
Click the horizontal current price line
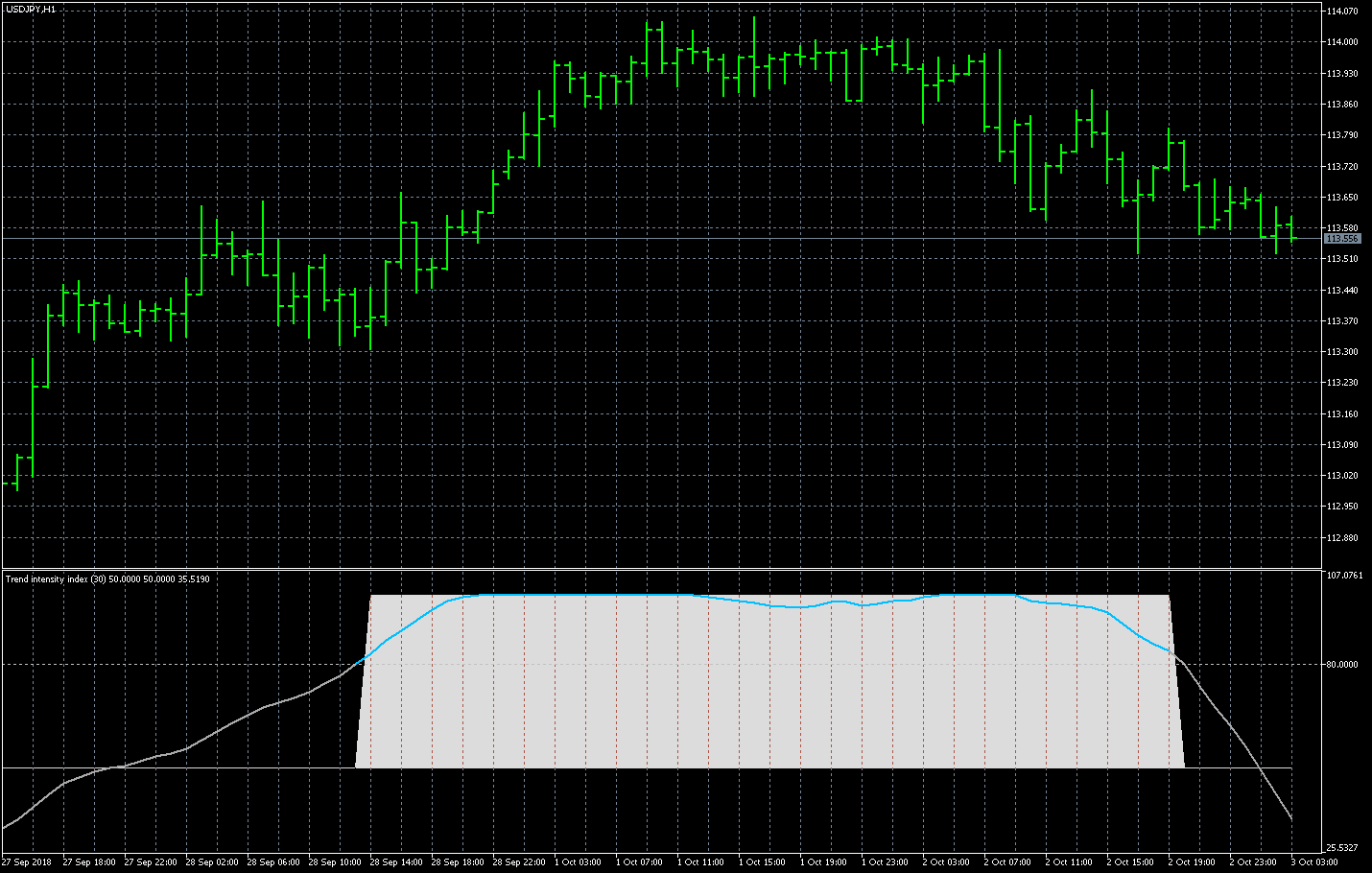coord(662,238)
